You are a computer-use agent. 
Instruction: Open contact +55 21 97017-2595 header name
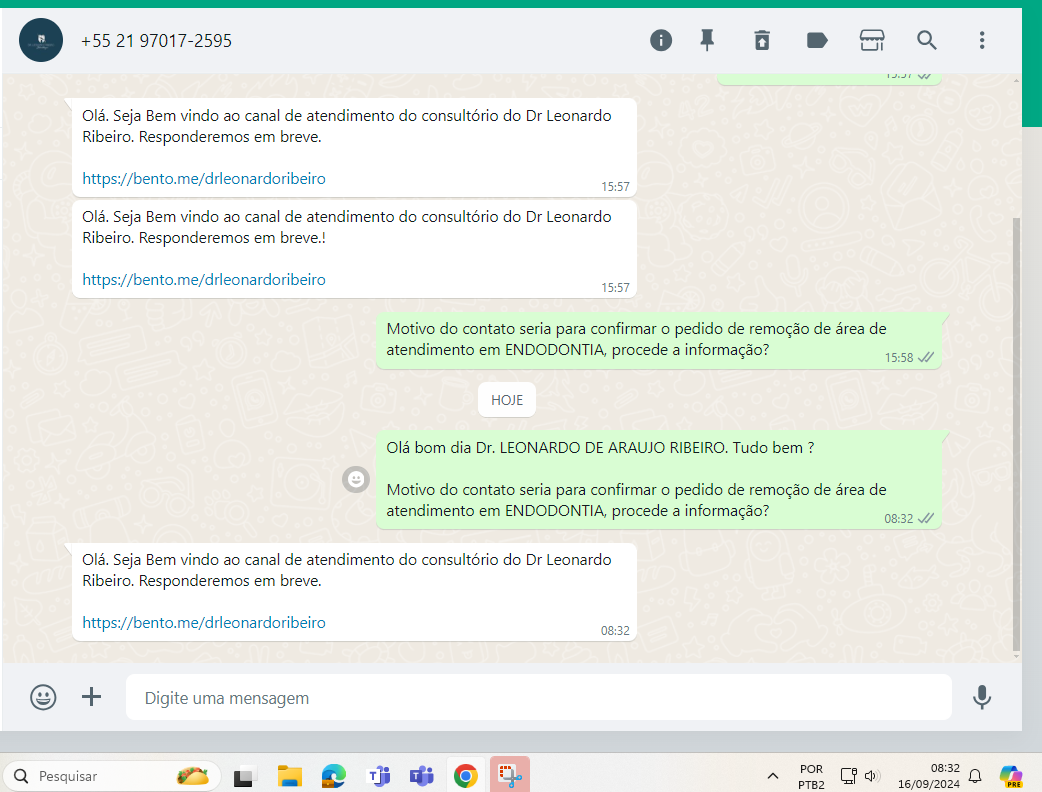pyautogui.click(x=157, y=41)
